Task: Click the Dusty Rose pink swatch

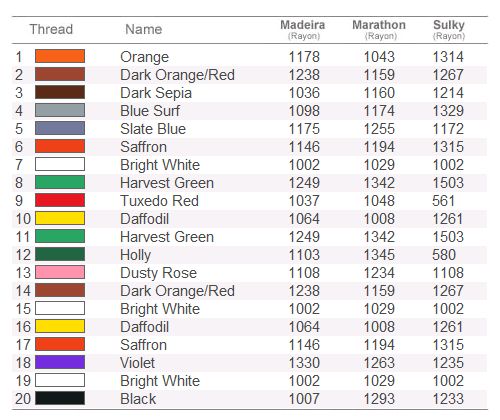Action: coord(60,272)
